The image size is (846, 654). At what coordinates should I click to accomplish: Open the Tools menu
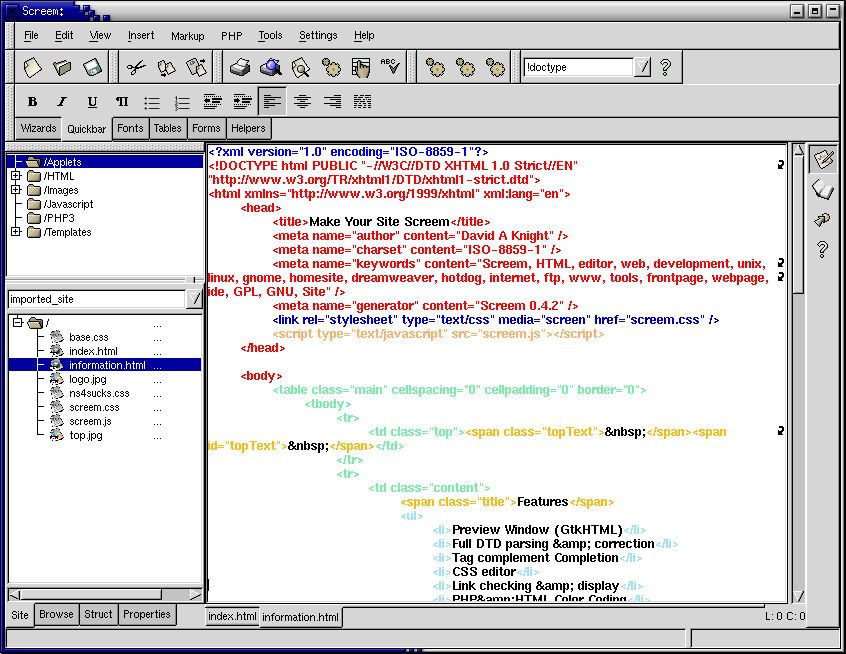click(x=270, y=36)
